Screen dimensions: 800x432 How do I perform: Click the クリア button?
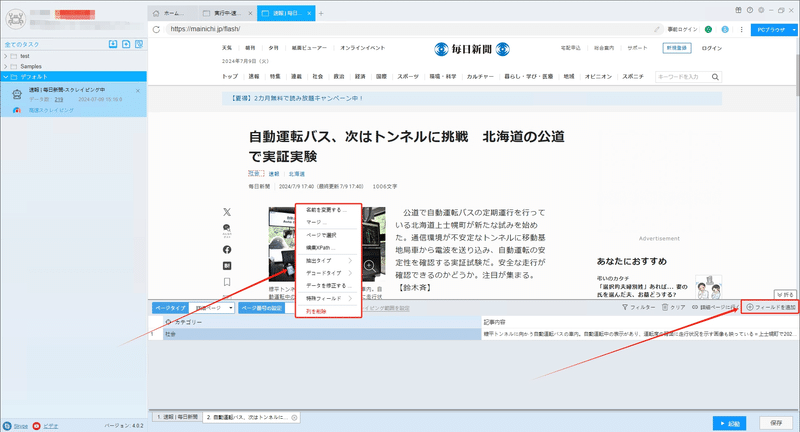(x=673, y=307)
